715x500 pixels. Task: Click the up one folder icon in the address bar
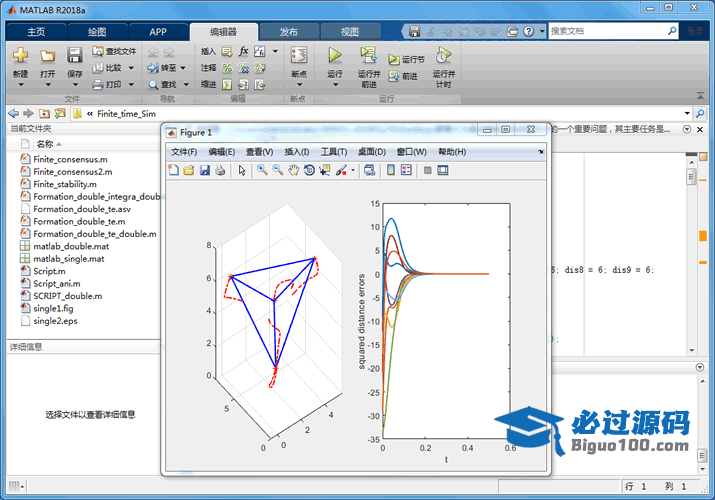[44, 113]
